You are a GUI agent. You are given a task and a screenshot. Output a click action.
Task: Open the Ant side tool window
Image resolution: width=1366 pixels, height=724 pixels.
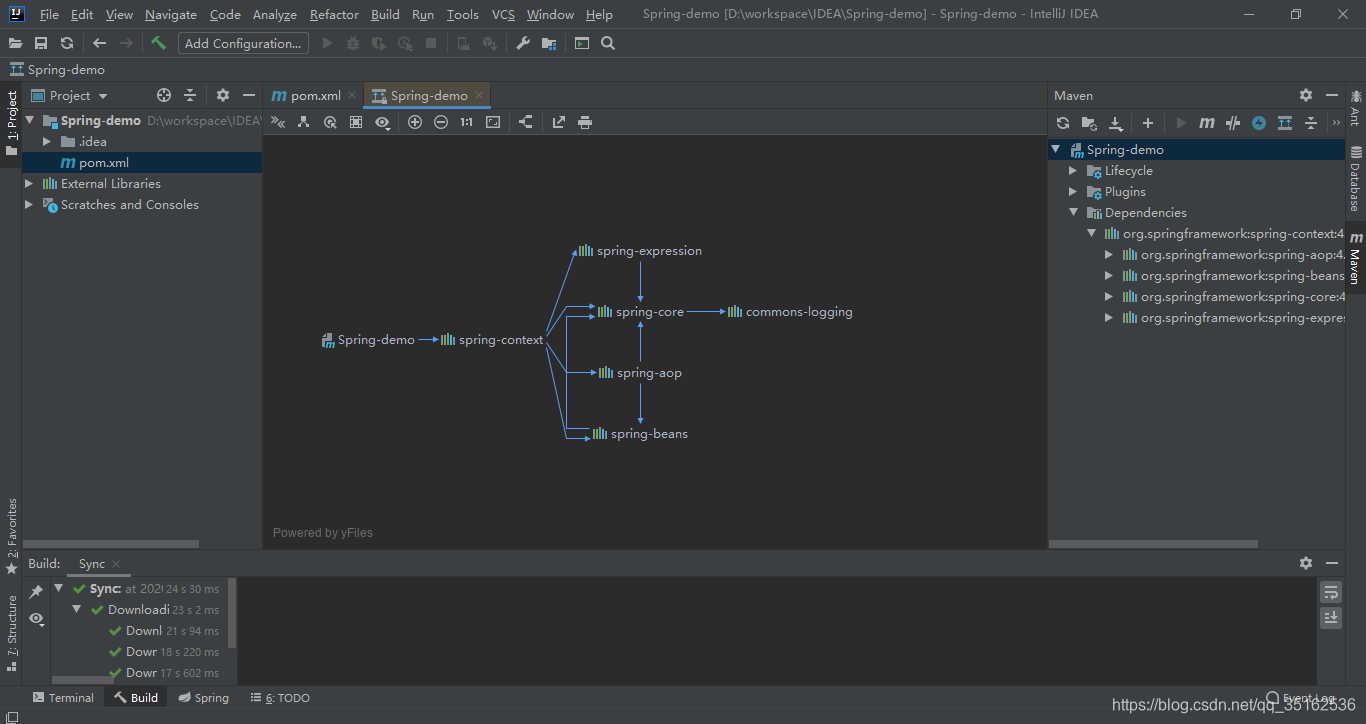pos(1356,108)
